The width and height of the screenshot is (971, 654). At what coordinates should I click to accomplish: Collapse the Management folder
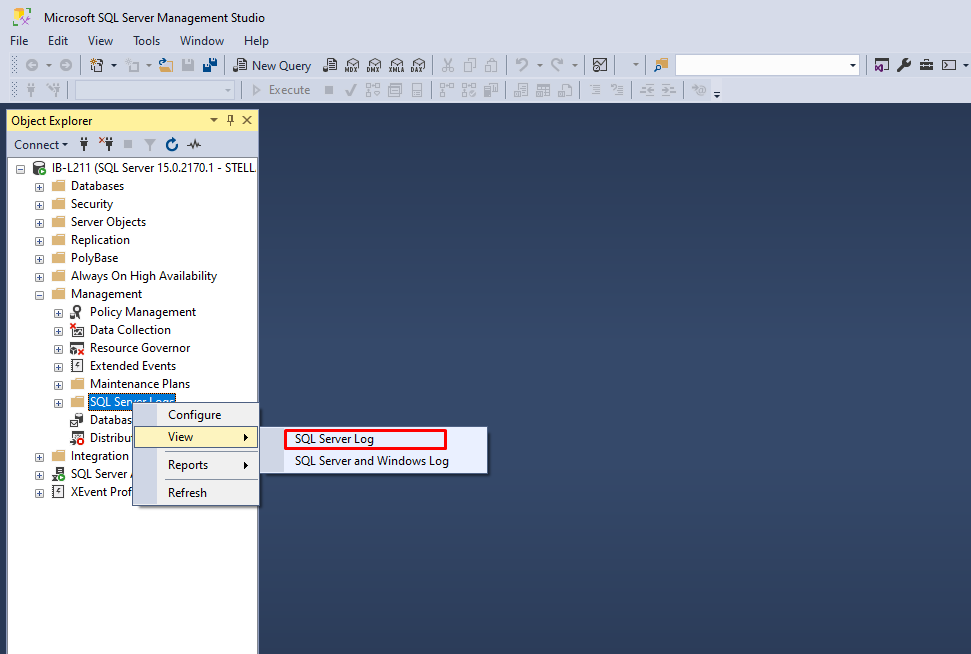point(40,295)
